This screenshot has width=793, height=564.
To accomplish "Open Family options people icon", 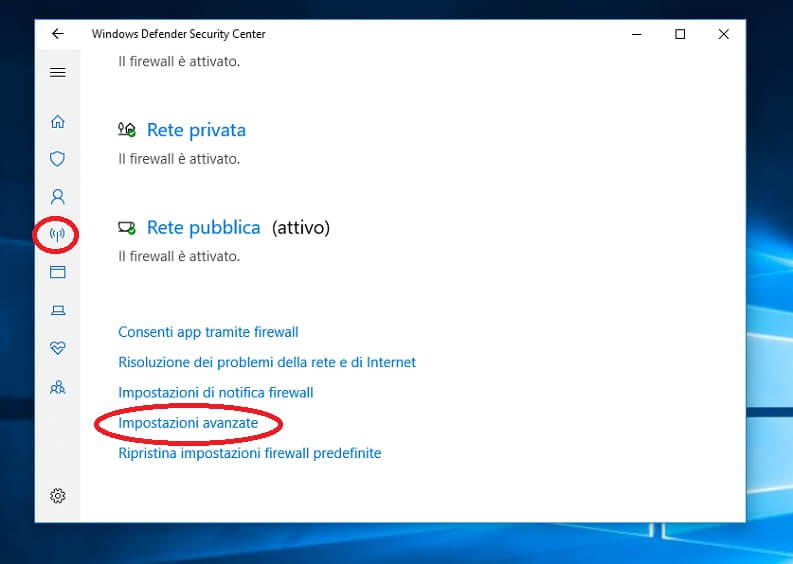I will coord(58,387).
